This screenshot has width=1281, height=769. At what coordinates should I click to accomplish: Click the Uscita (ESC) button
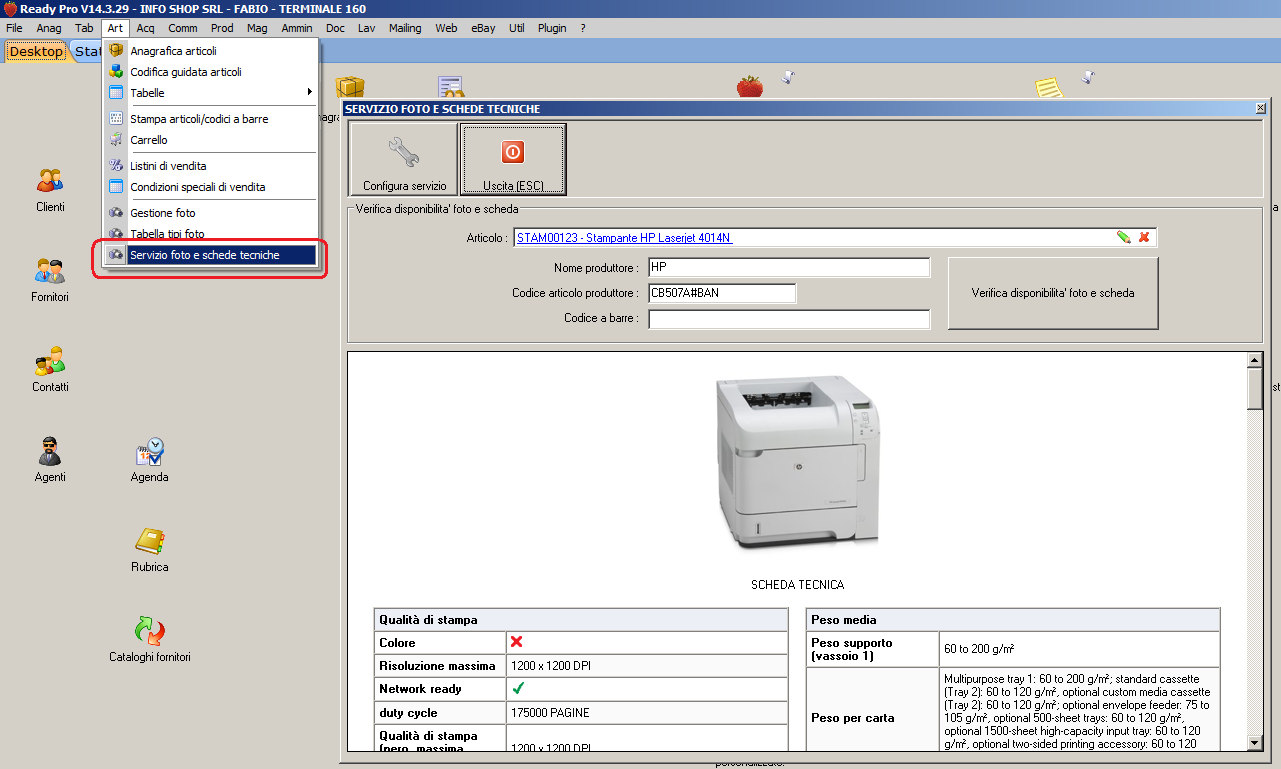[514, 159]
